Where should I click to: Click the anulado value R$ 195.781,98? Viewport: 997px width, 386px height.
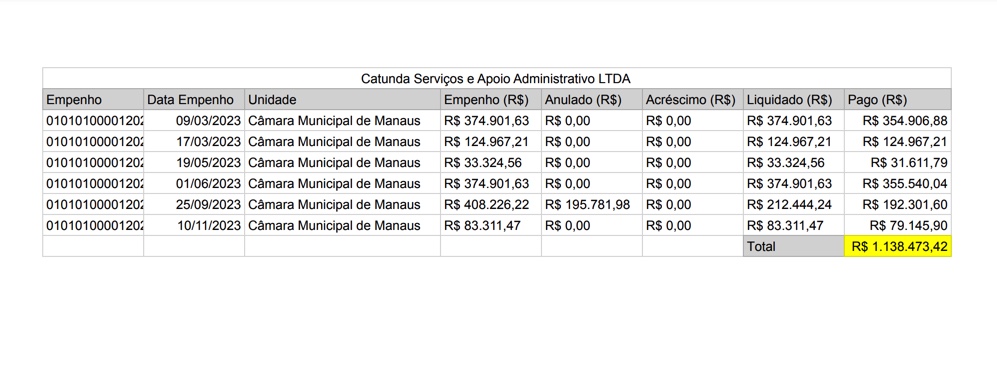(591, 205)
